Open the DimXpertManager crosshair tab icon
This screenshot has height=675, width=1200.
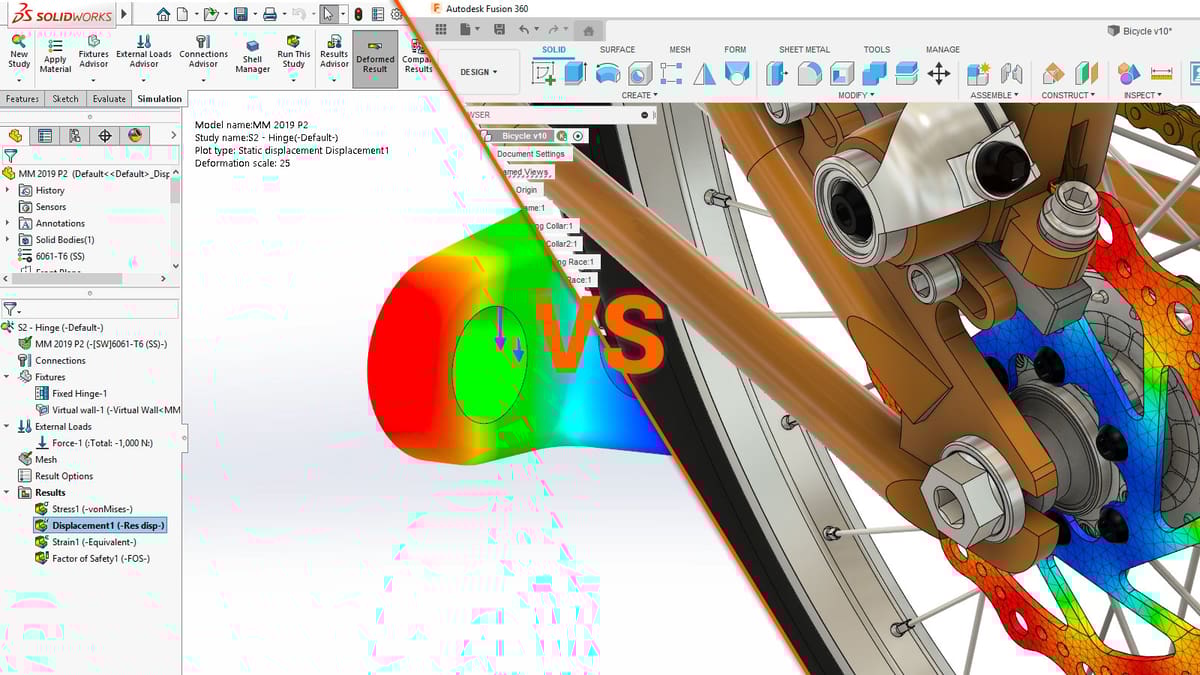pyautogui.click(x=105, y=135)
